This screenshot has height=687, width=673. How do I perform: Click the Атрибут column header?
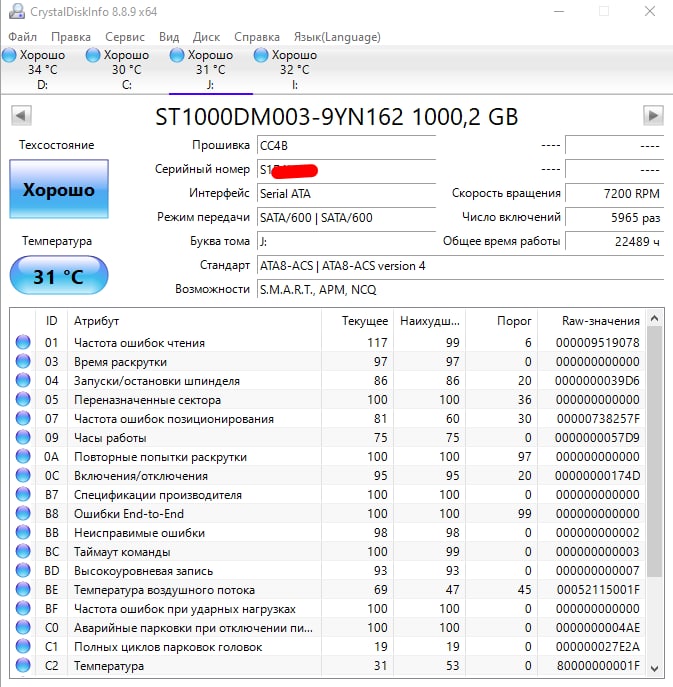(x=194, y=321)
